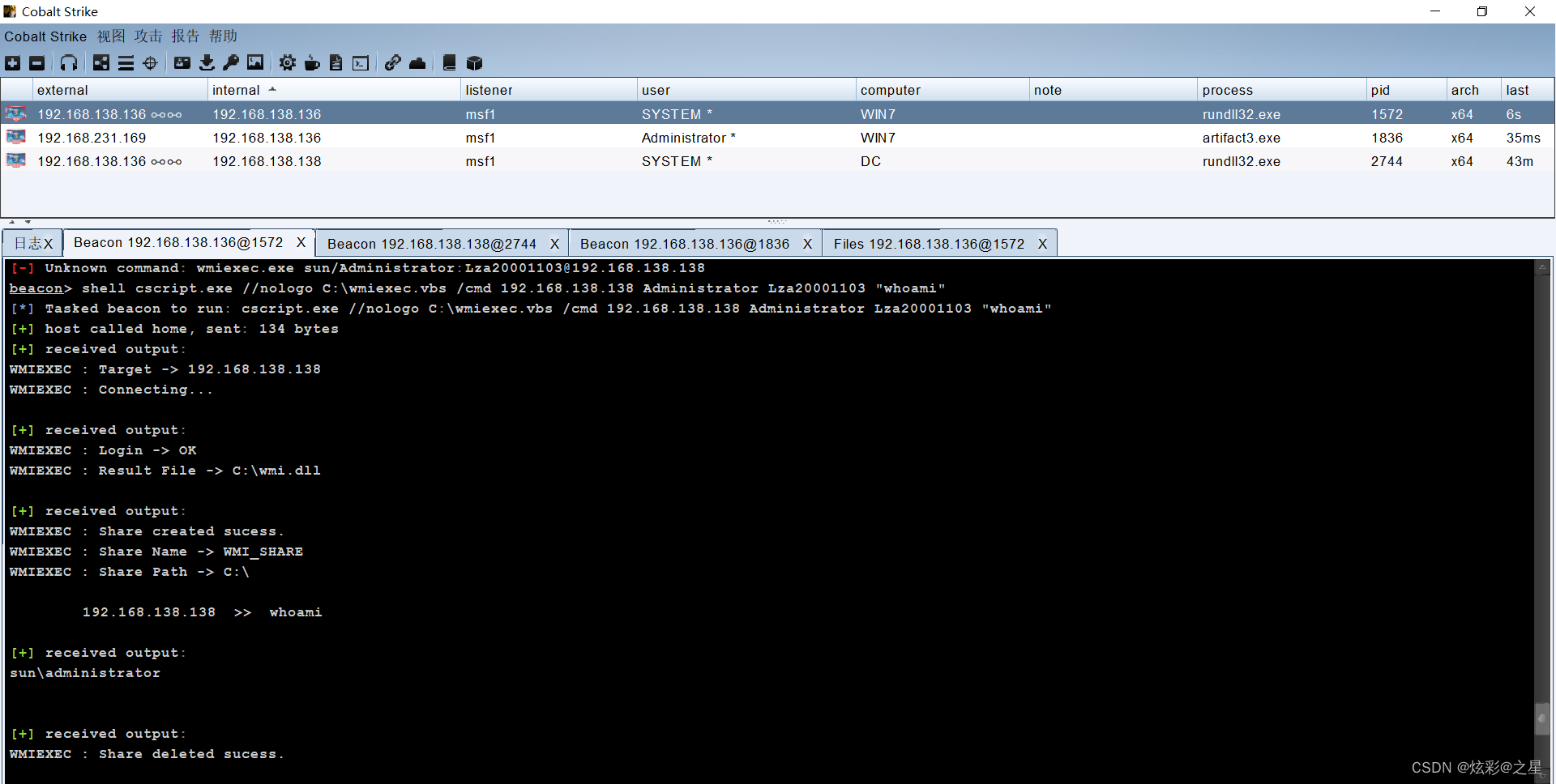The width and height of the screenshot is (1556, 784).
Task: Open the Screenshots picture icon
Action: tap(255, 63)
